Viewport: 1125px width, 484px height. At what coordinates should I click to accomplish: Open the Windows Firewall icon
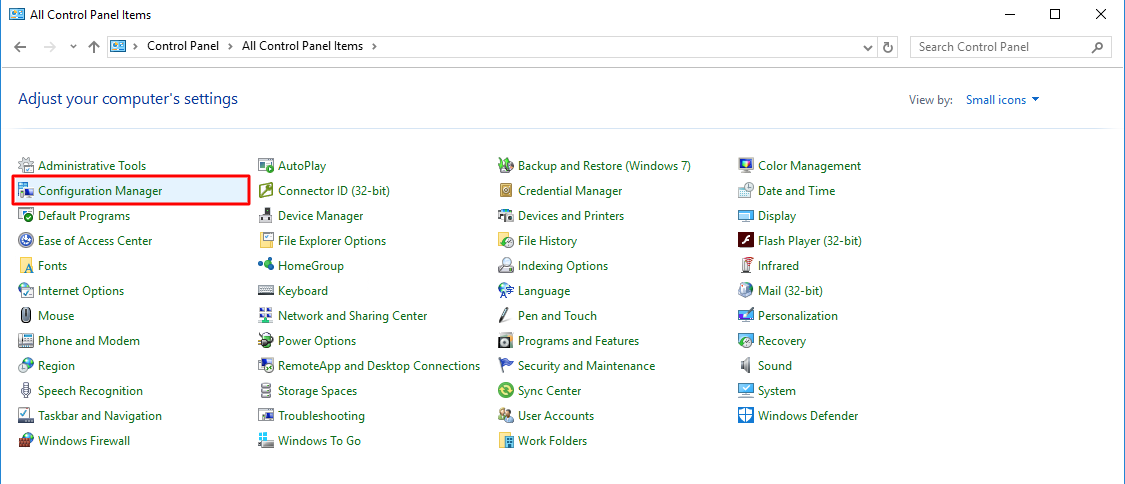pyautogui.click(x=26, y=441)
